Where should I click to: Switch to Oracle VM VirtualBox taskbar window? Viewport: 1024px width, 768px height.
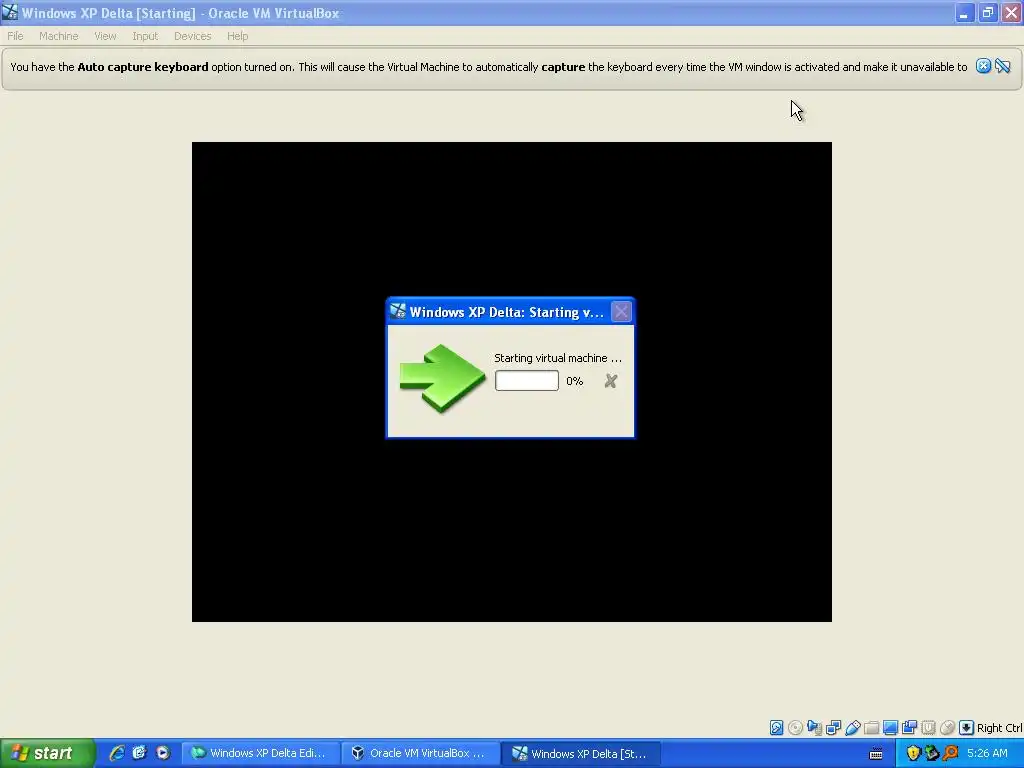point(421,753)
